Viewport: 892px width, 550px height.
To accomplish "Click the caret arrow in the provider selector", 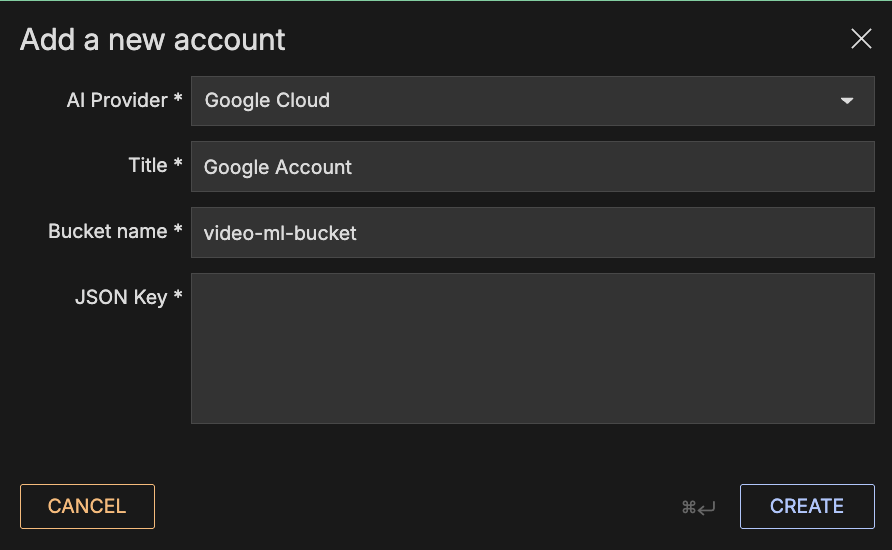I will pos(847,101).
